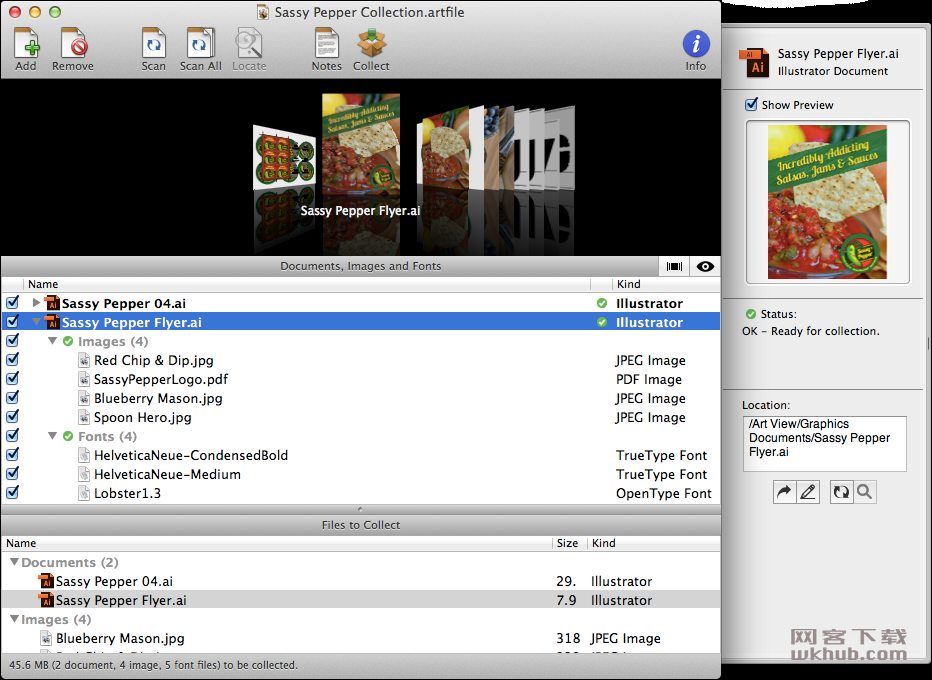This screenshot has height=680, width=932.
Task: Click the Location path text field
Action: coord(824,443)
